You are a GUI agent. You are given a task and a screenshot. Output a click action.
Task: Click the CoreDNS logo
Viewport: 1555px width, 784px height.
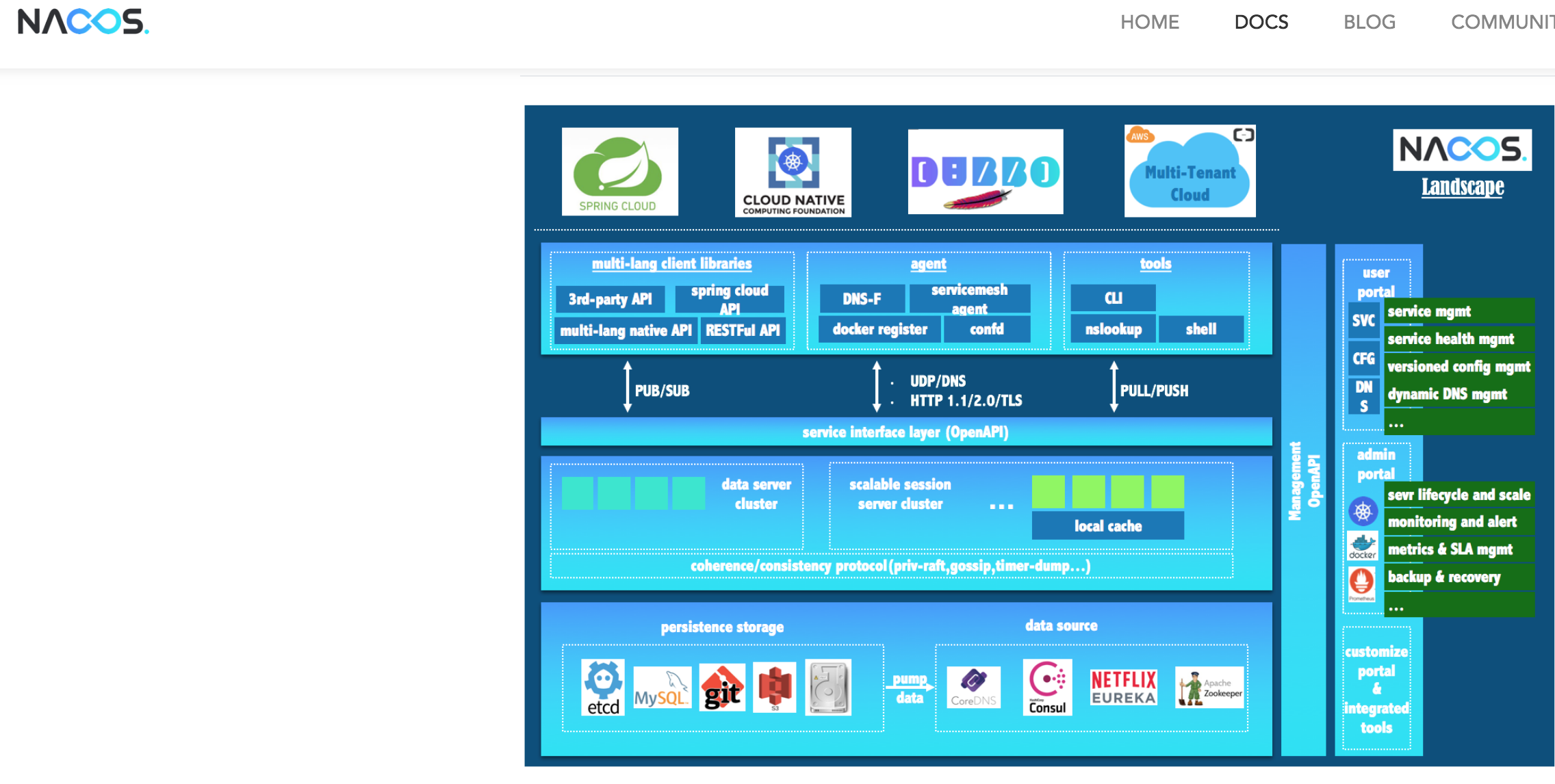point(973,688)
